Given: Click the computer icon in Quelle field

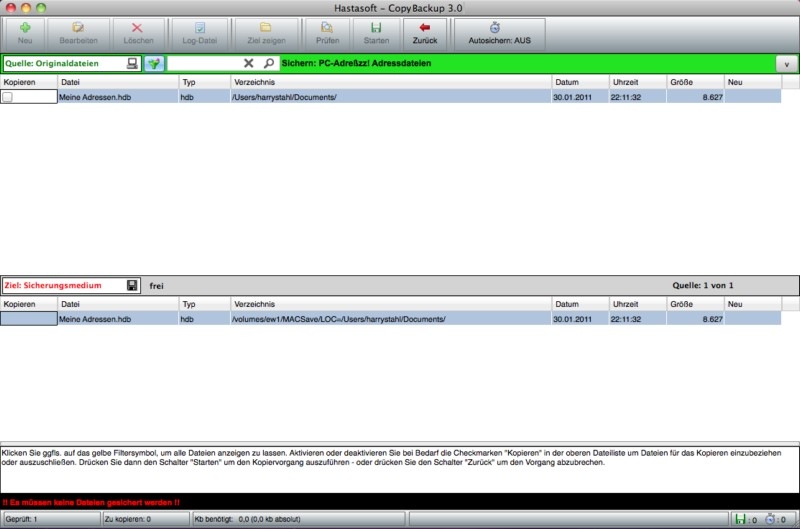Looking at the screenshot, I should 132,63.
